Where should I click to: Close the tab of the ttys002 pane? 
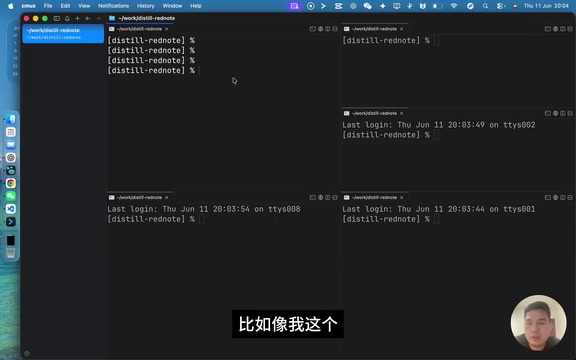click(402, 113)
